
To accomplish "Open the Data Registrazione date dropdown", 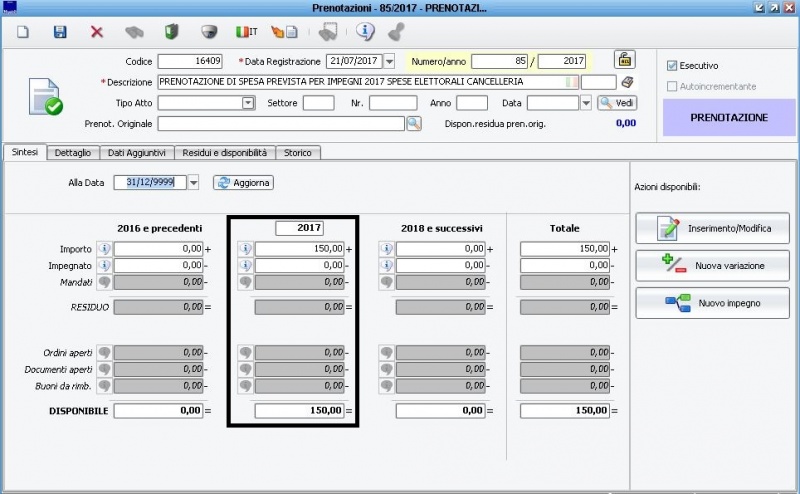I will (389, 61).
